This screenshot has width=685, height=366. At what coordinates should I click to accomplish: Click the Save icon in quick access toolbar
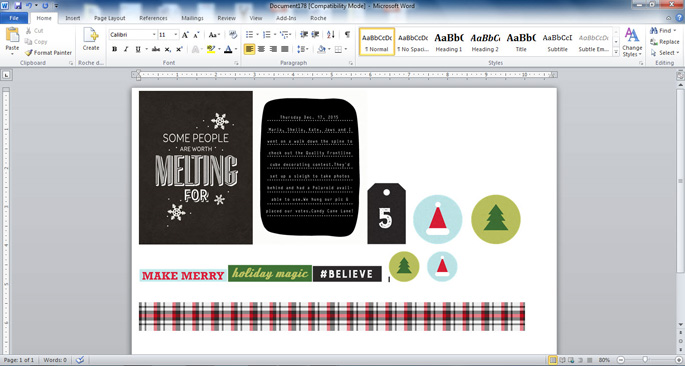[18, 6]
